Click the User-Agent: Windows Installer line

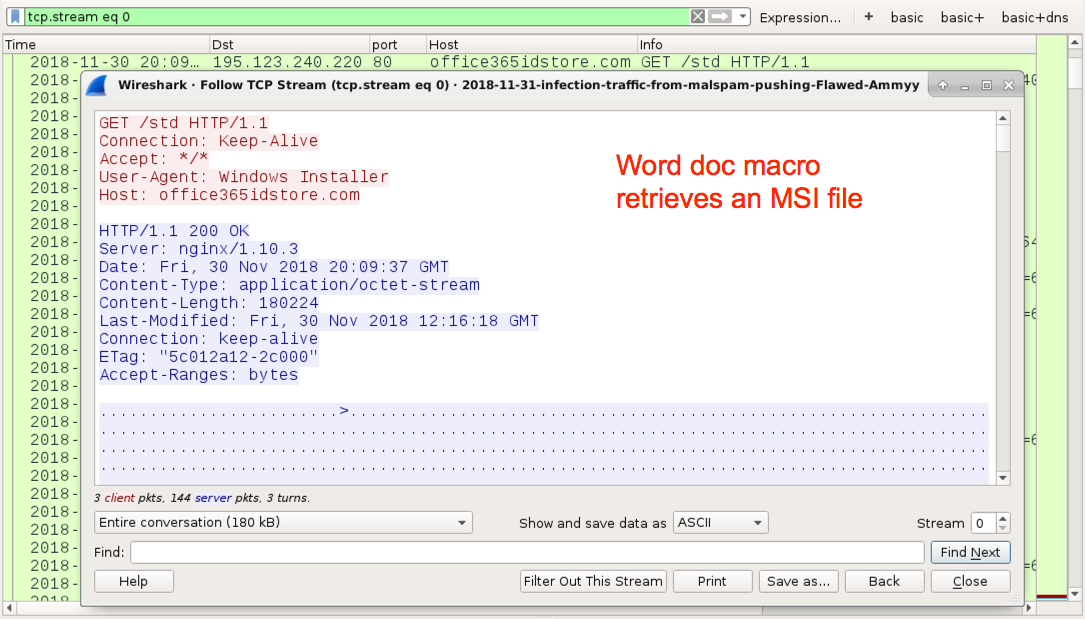[x=244, y=177]
